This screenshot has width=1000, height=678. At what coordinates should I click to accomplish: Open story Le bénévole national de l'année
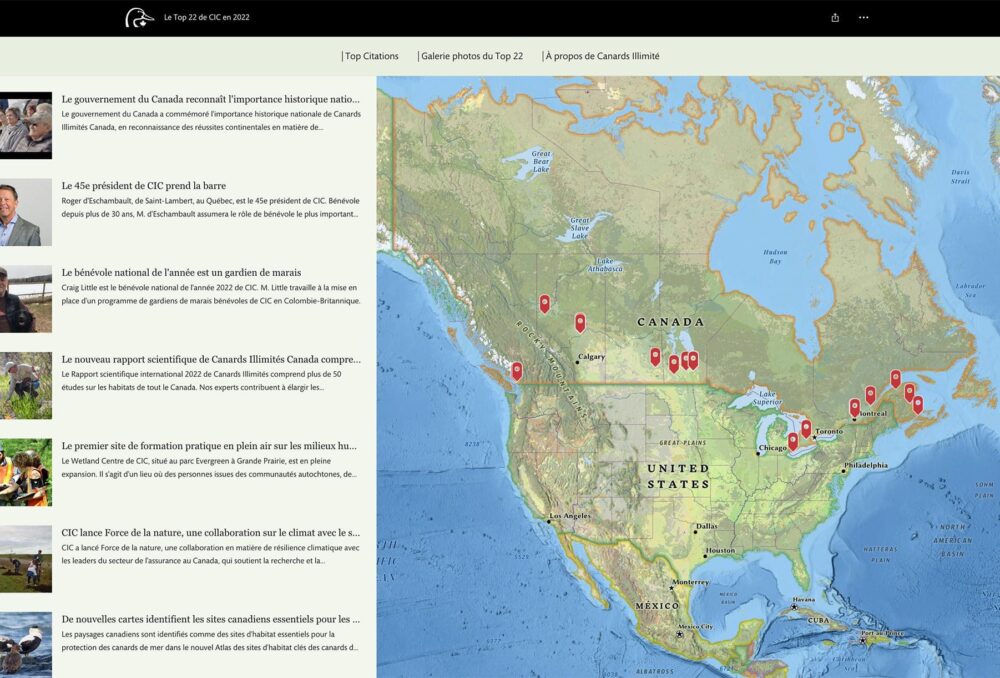click(x=181, y=272)
